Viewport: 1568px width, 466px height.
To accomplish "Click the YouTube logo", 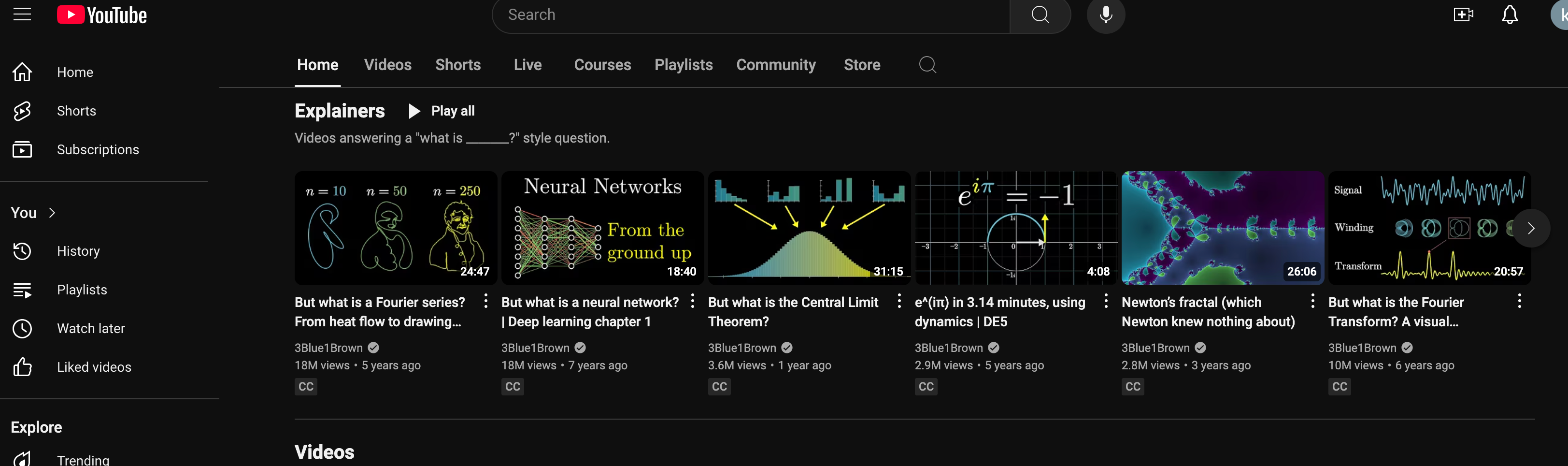I will coord(101,15).
